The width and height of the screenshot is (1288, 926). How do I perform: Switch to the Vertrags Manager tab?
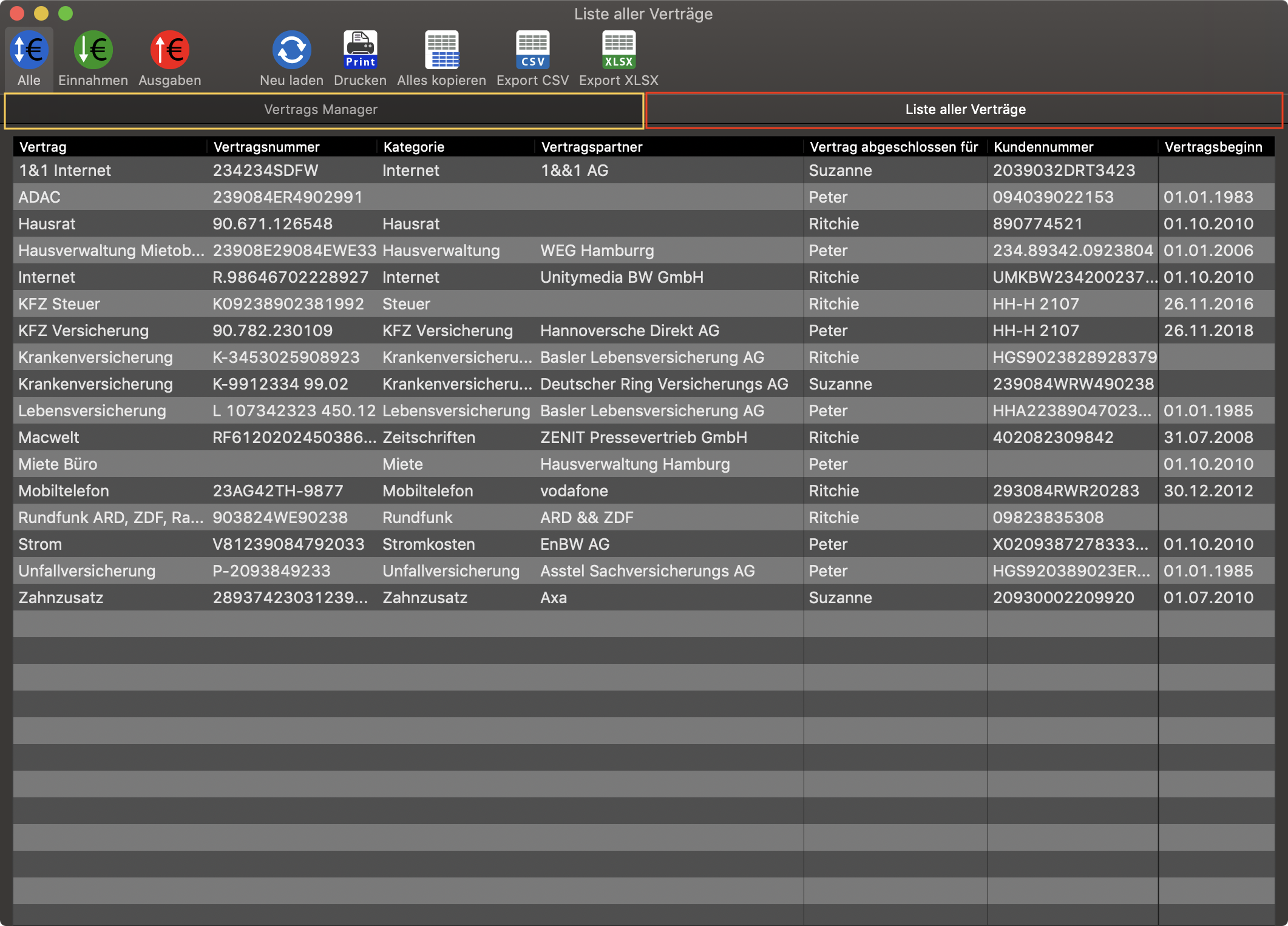tap(324, 110)
